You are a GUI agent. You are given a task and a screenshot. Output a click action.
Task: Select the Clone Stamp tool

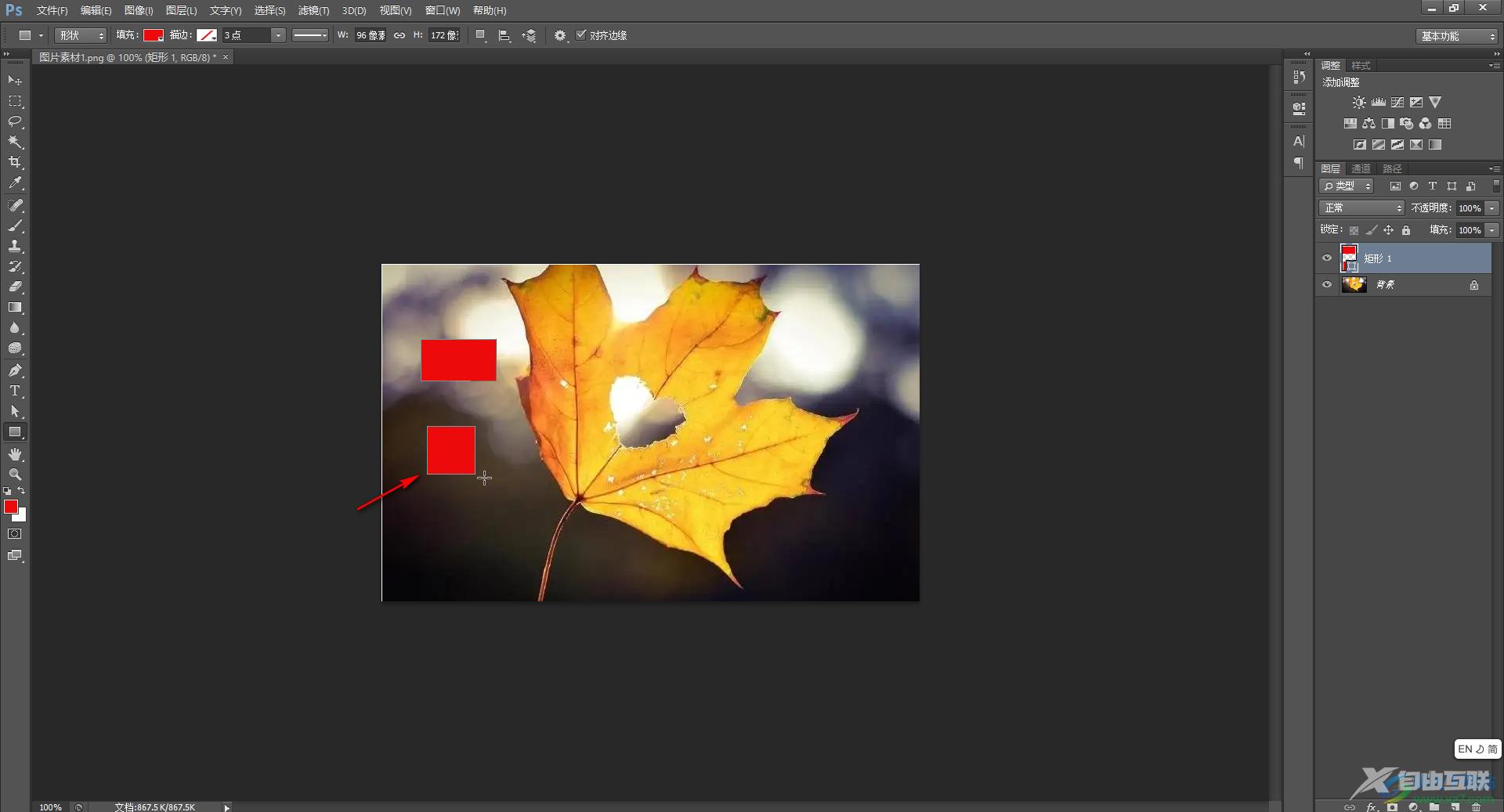tap(15, 246)
